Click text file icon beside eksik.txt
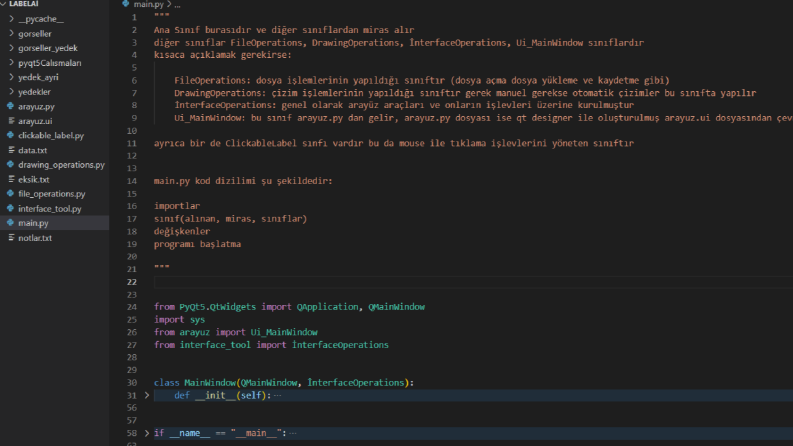 tap(11, 180)
